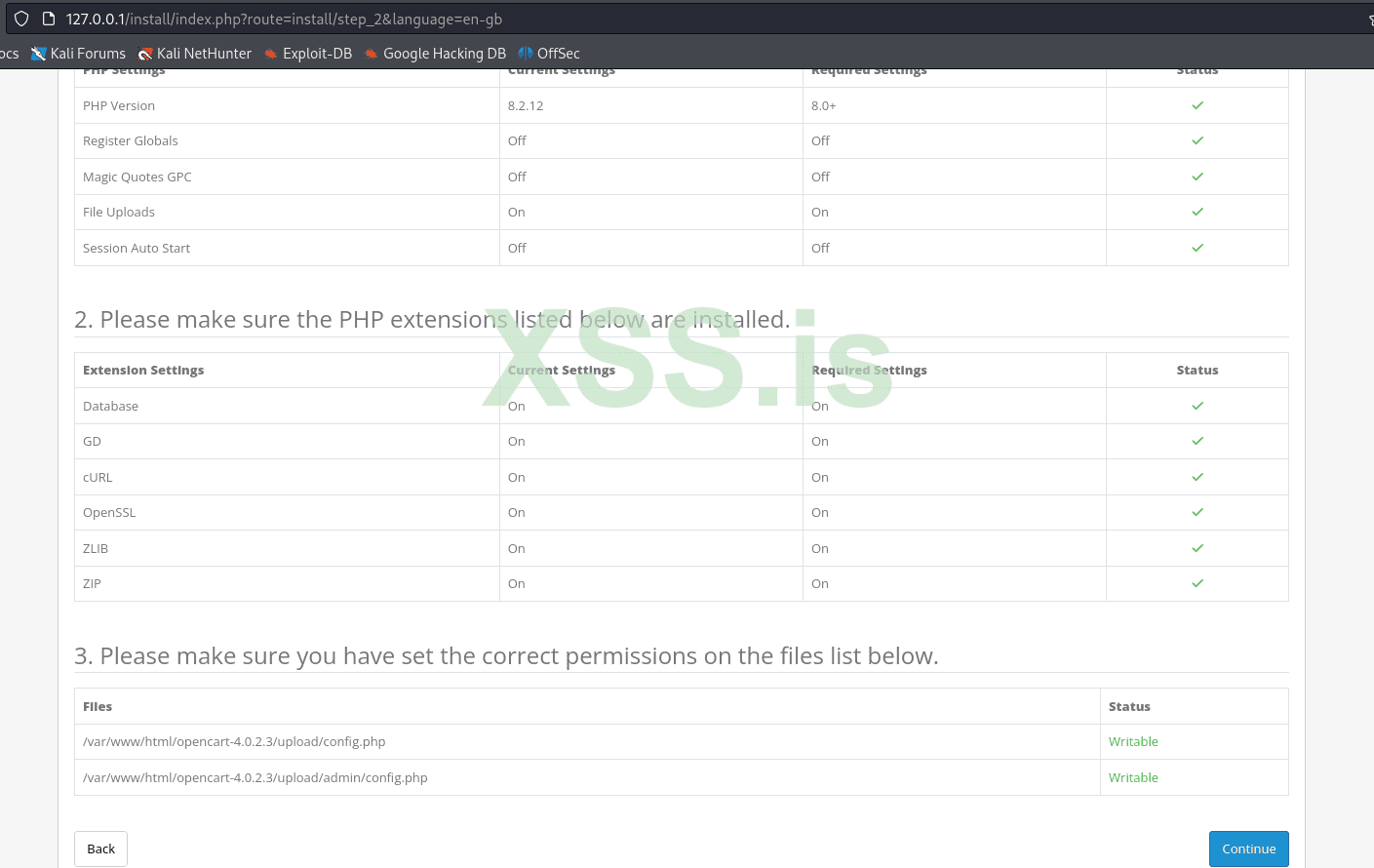Click the ZIP extension status checkmark
Viewport: 1374px width, 868px height.
tap(1197, 583)
